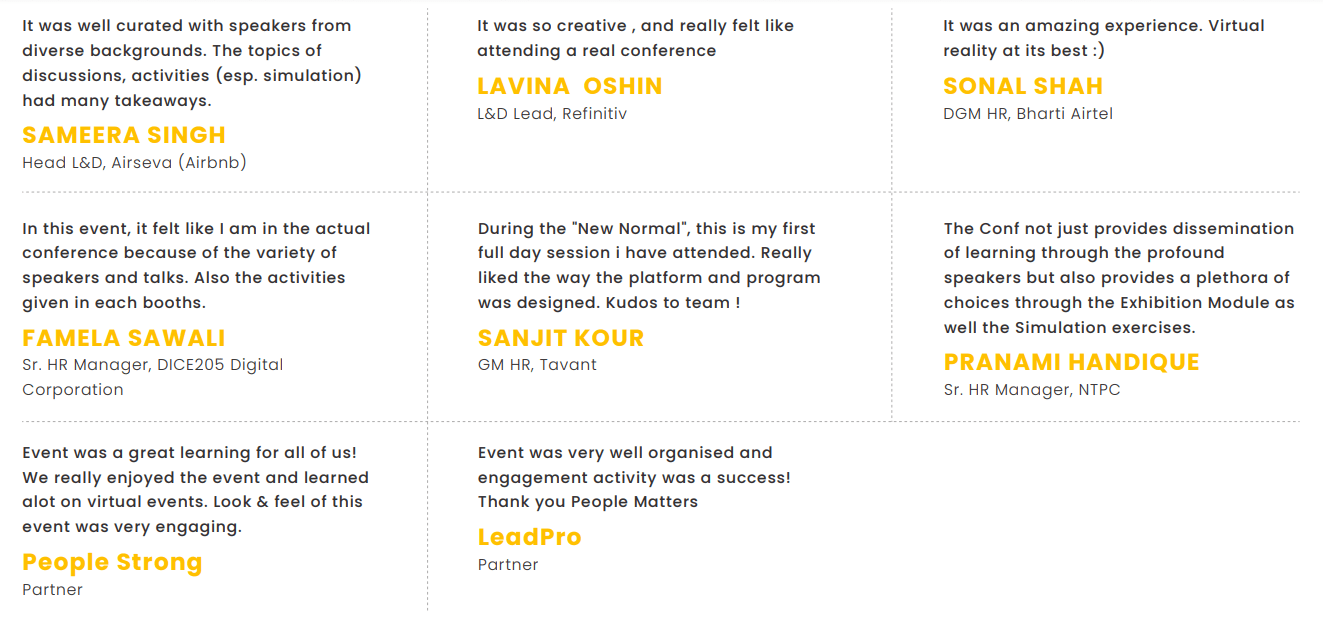The image size is (1323, 624).
Task: Select testimonial mentioning the Exhibition Module
Action: click(x=1119, y=278)
